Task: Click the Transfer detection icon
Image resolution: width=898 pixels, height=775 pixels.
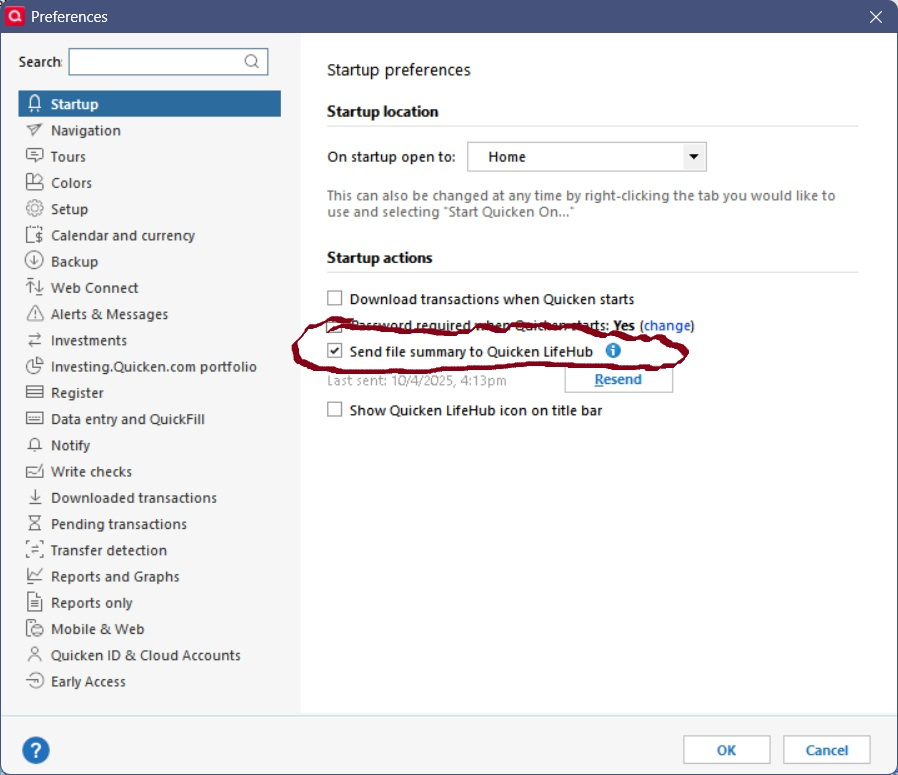Action: click(34, 550)
